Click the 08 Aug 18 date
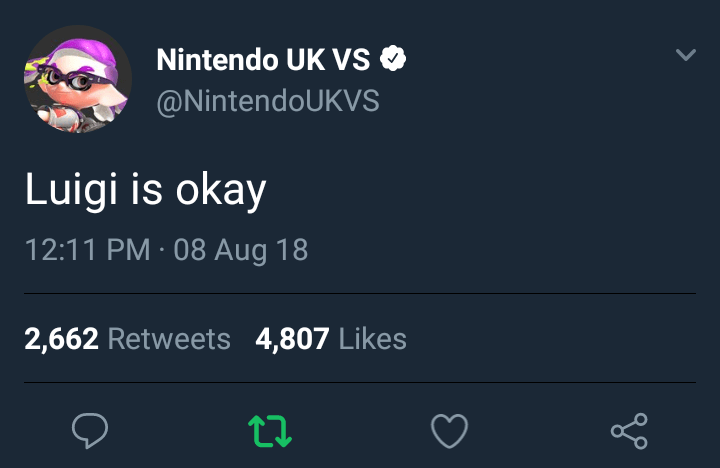 (240, 249)
